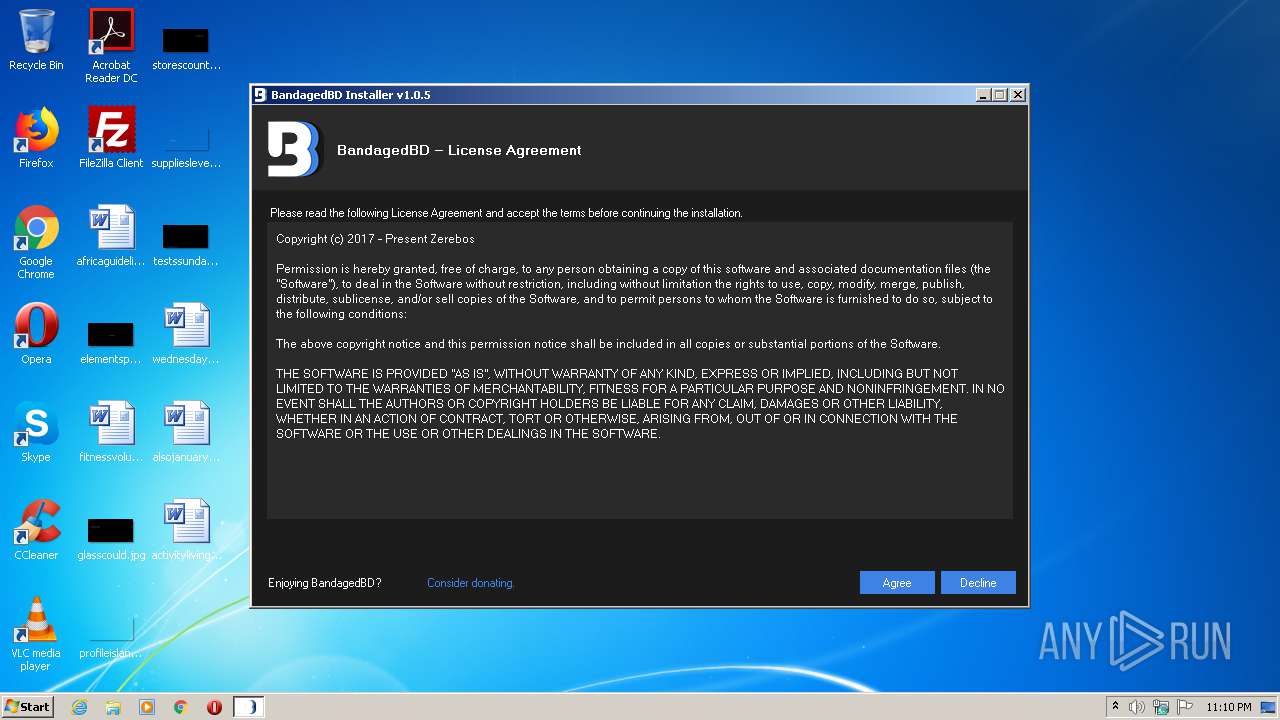Show hidden tray icons arrow

(x=1115, y=707)
